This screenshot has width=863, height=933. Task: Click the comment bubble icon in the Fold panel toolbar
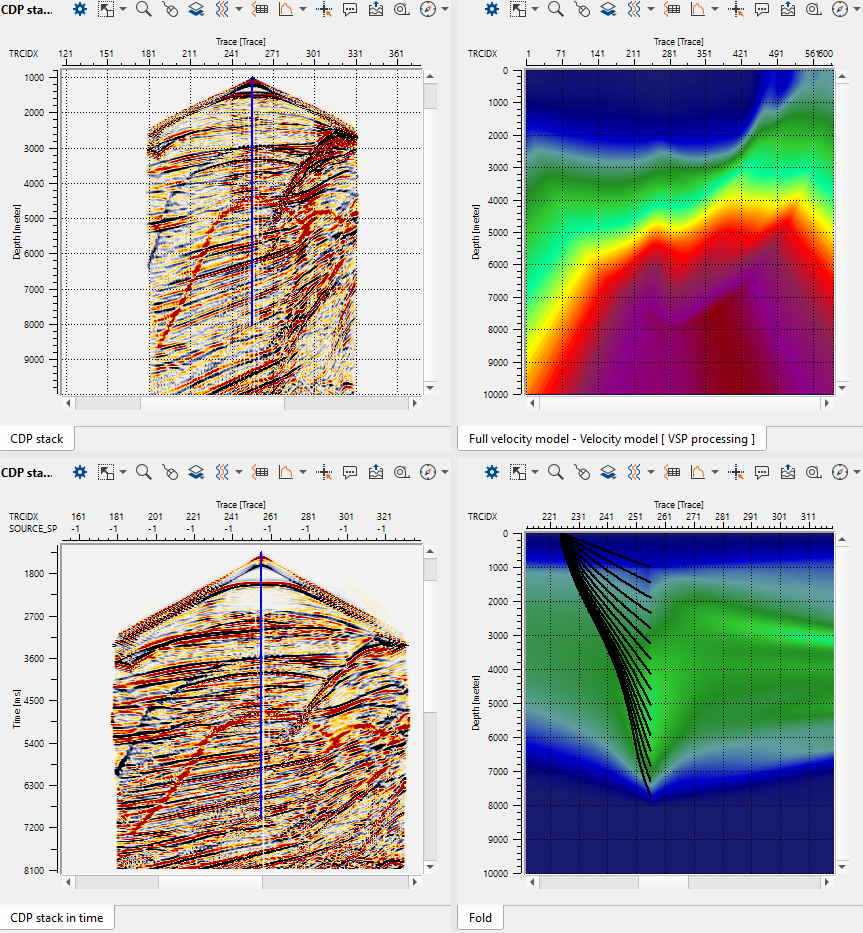click(762, 471)
